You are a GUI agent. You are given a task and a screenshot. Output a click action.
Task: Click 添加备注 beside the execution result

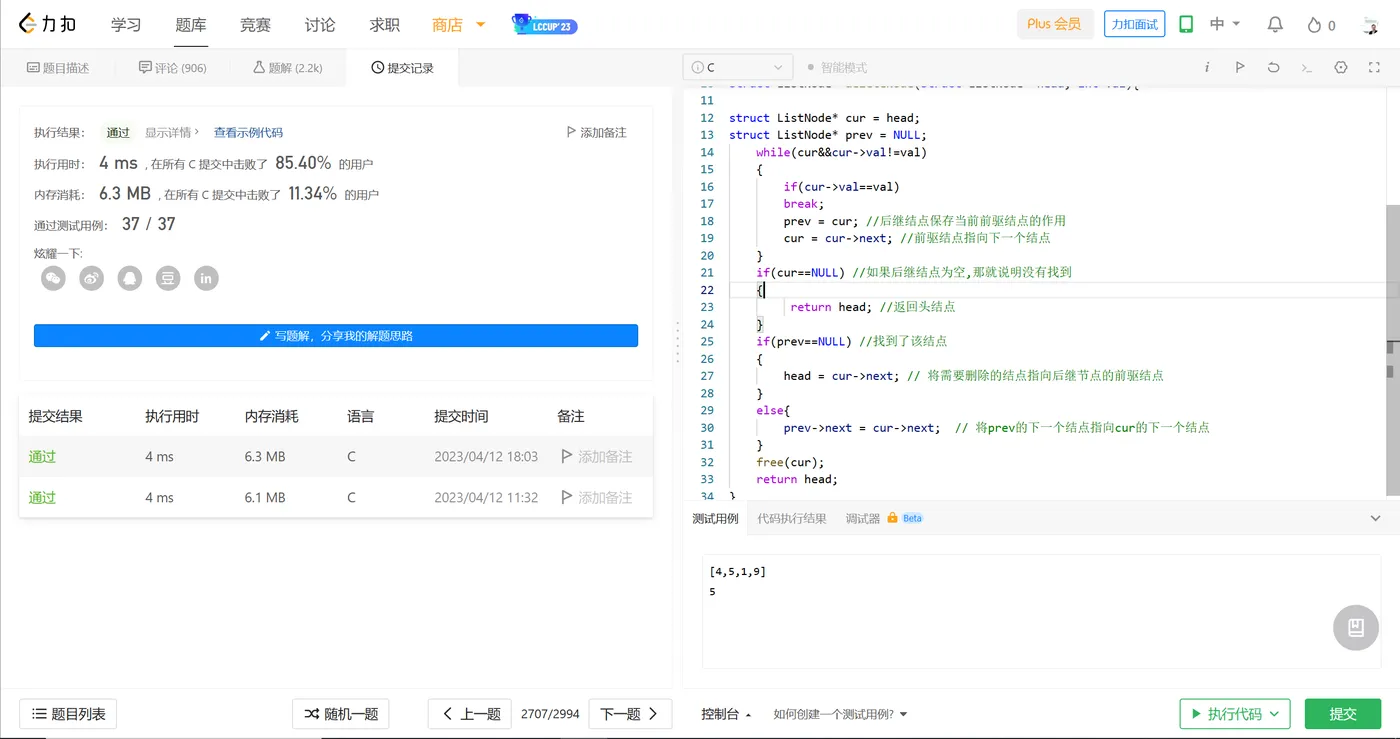tap(596, 132)
